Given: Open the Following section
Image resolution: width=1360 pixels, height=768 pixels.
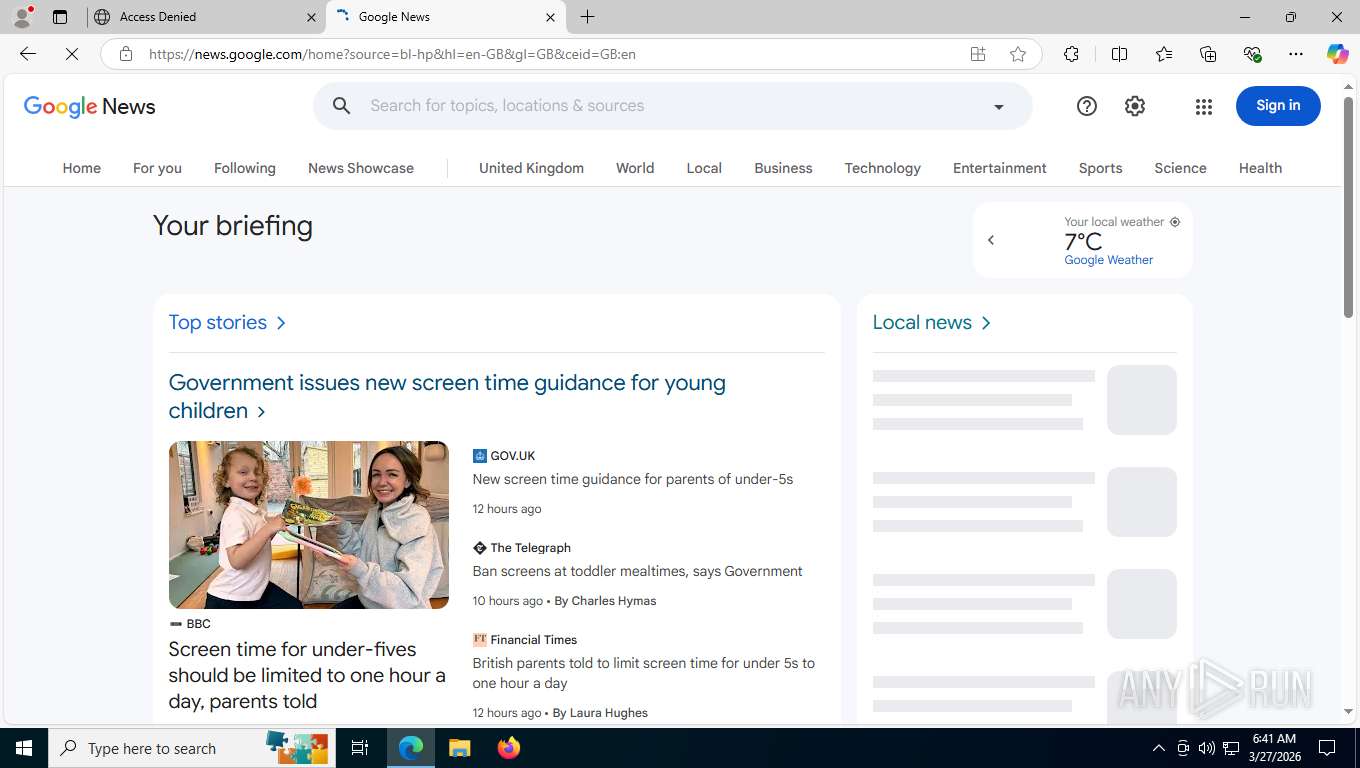Looking at the screenshot, I should click(x=245, y=168).
